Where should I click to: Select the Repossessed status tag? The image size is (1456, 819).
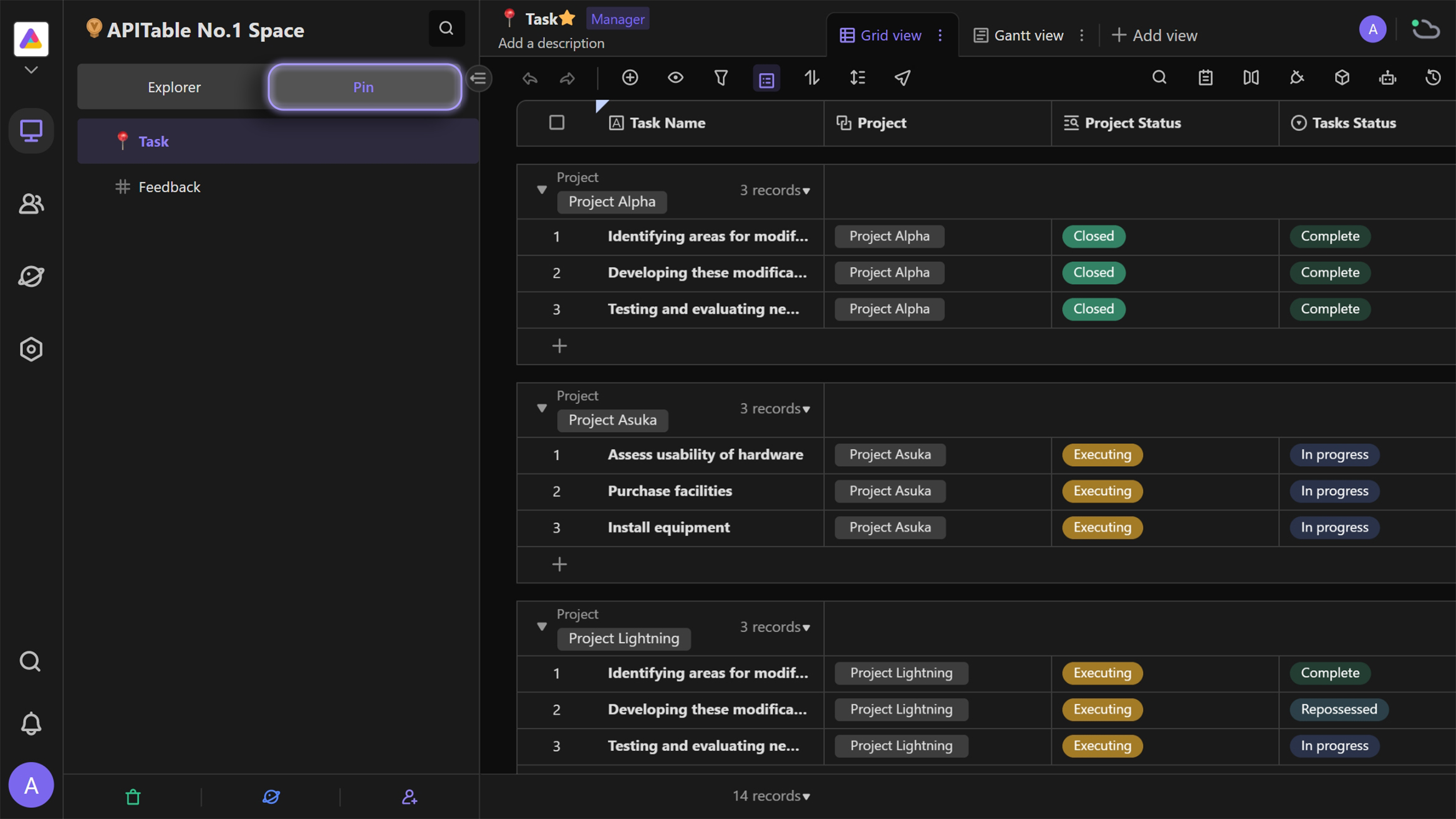(1339, 709)
